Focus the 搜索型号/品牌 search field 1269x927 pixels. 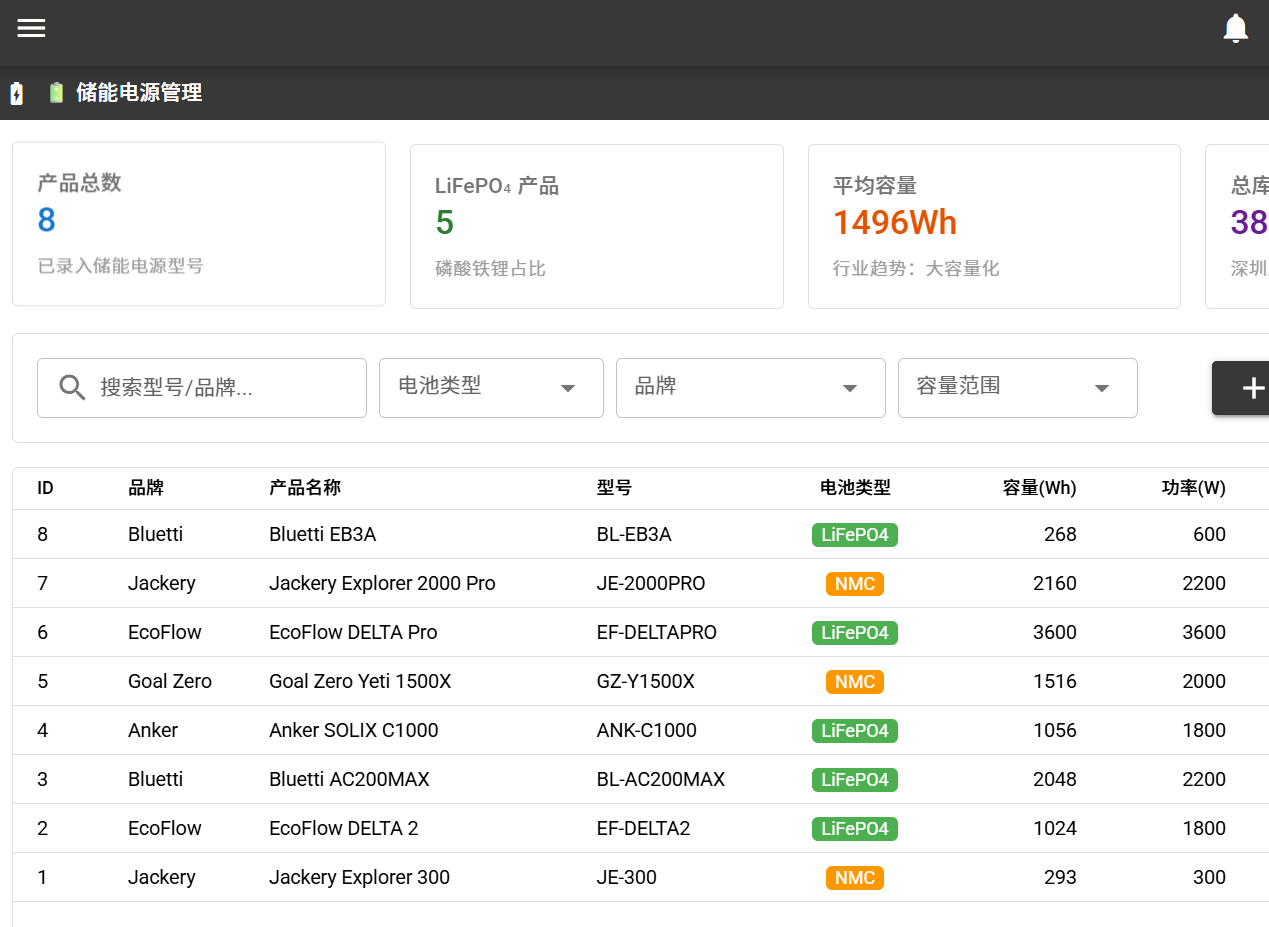coord(202,388)
